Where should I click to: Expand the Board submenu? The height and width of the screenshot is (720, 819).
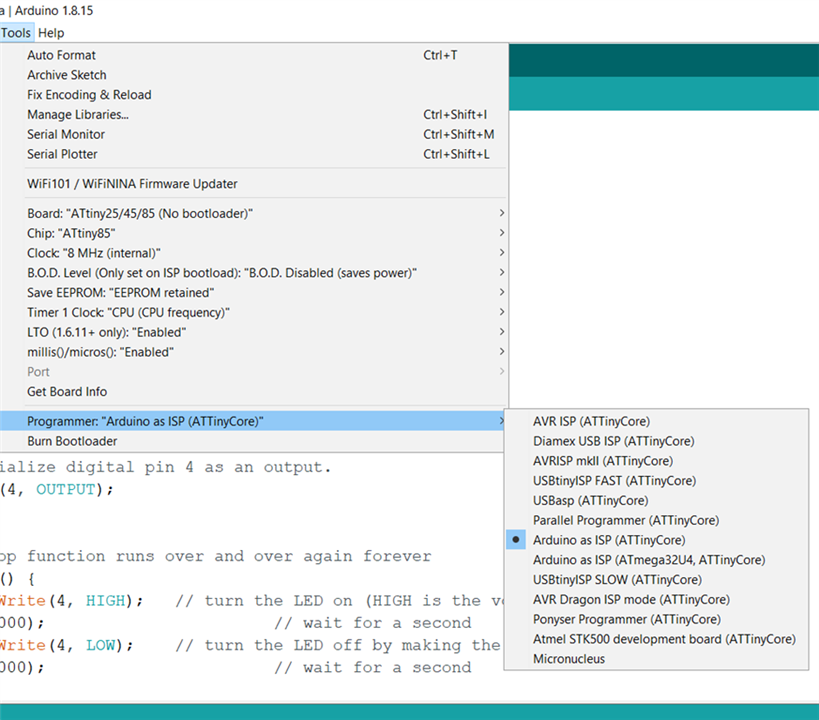139,213
